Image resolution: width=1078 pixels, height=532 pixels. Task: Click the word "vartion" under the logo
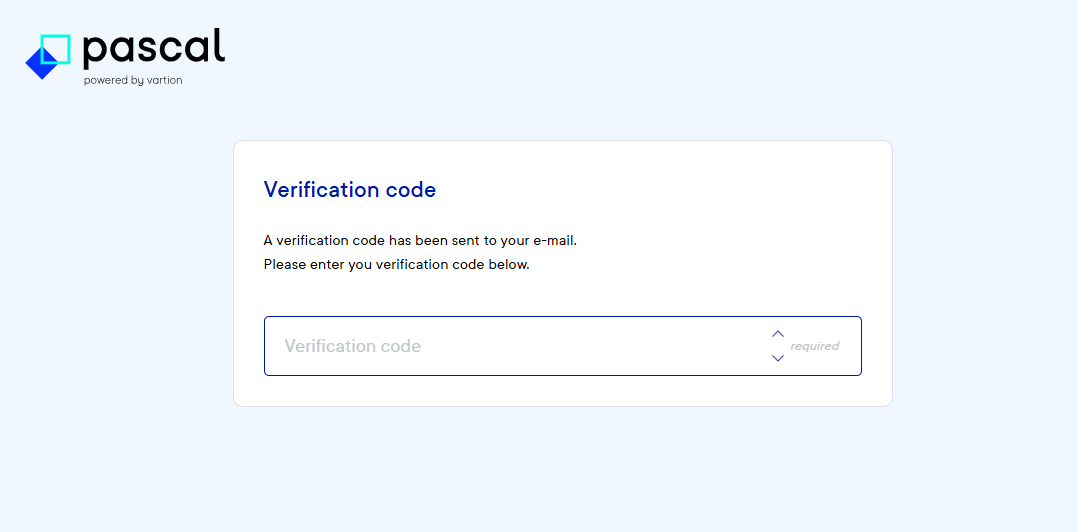coord(165,81)
